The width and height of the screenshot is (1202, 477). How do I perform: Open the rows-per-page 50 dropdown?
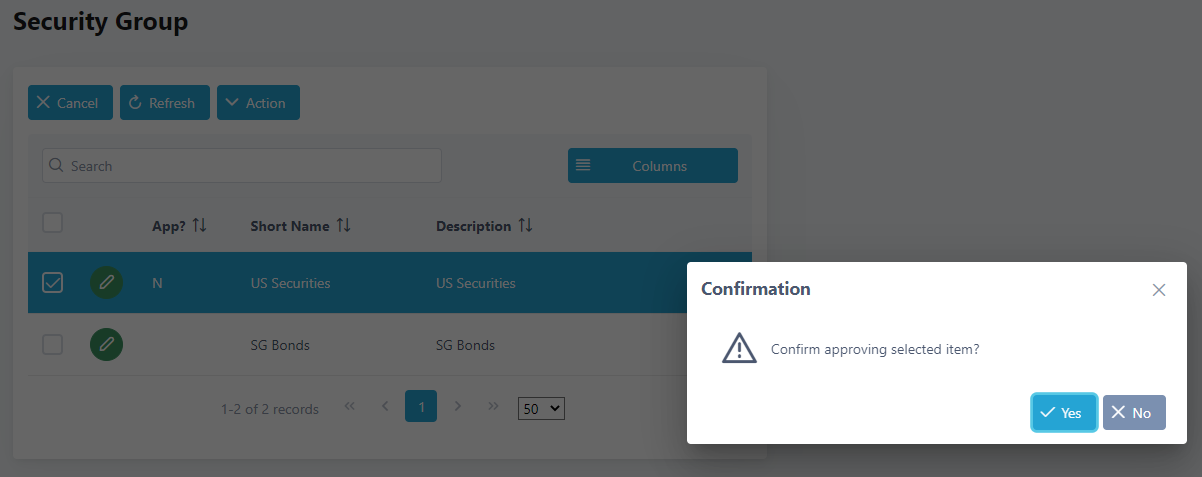pyautogui.click(x=543, y=408)
